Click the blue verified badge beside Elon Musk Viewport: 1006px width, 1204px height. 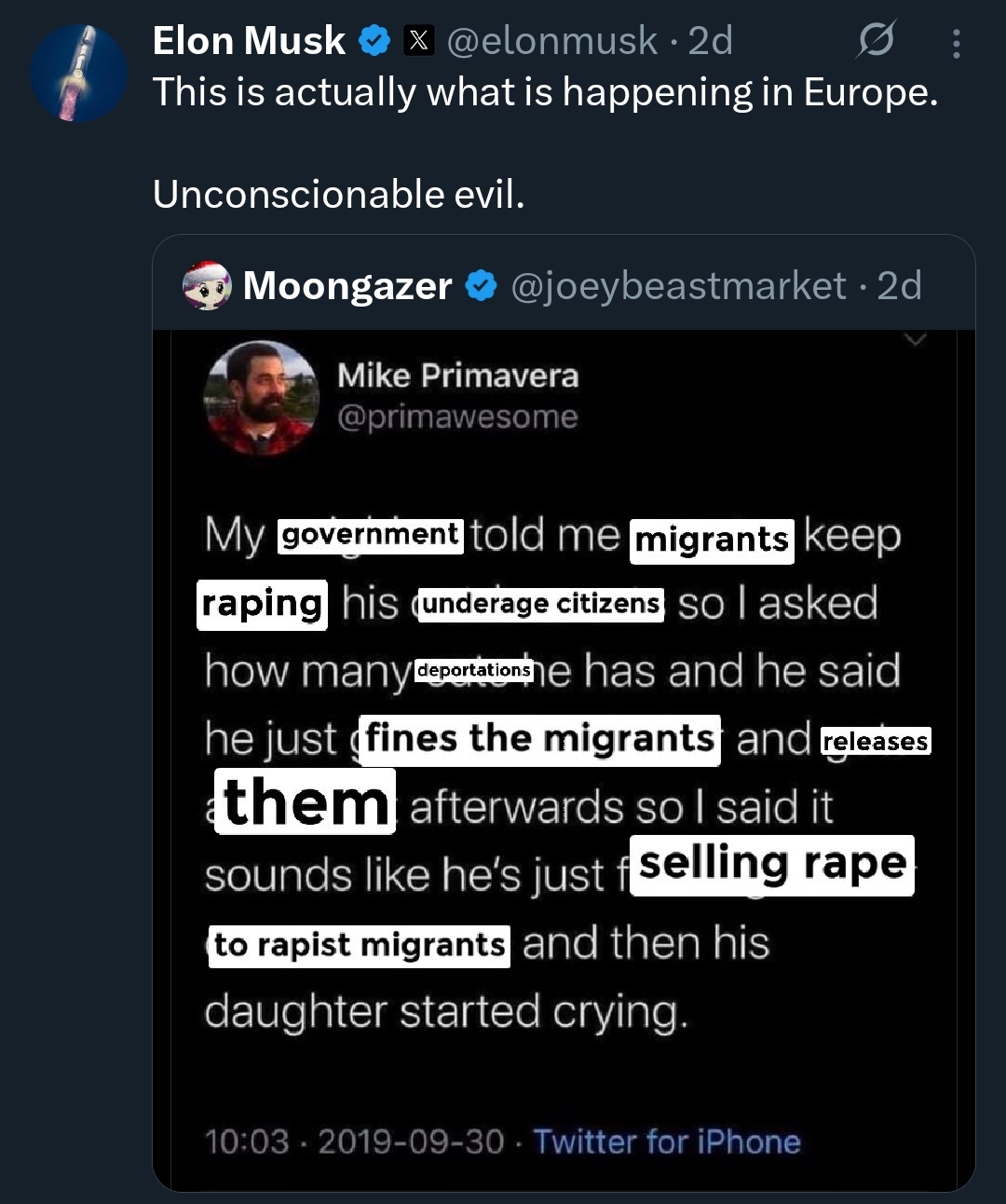click(x=374, y=41)
